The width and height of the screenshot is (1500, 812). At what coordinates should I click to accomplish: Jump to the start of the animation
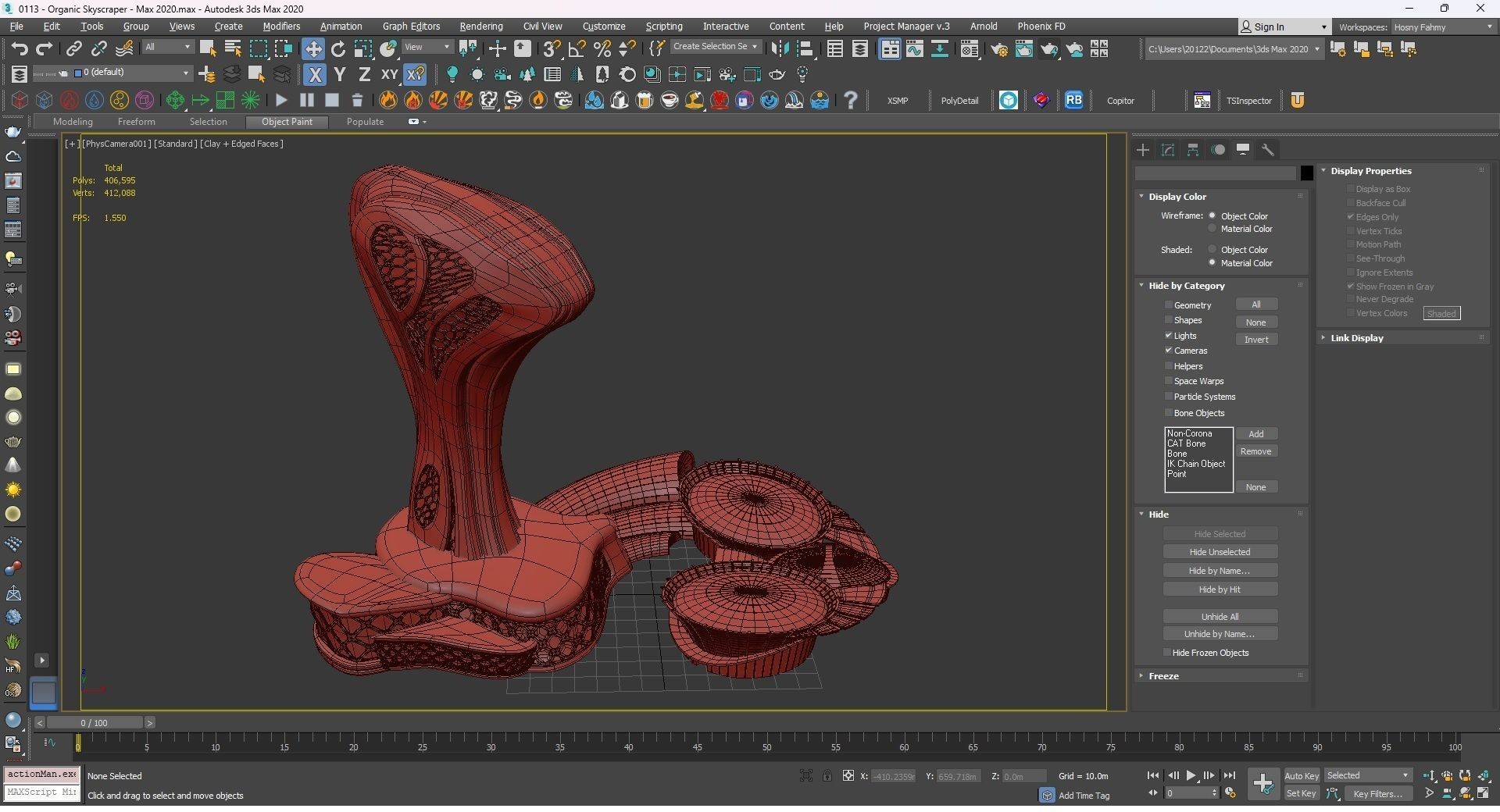[1153, 775]
